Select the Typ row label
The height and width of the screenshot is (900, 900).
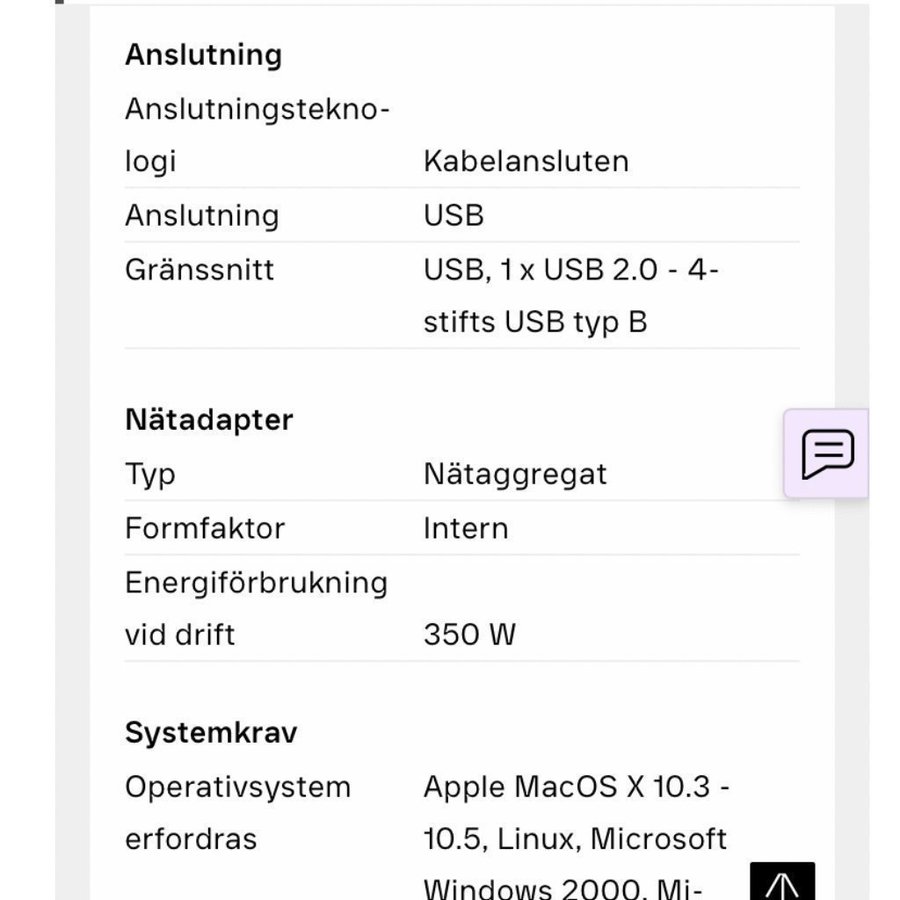150,473
